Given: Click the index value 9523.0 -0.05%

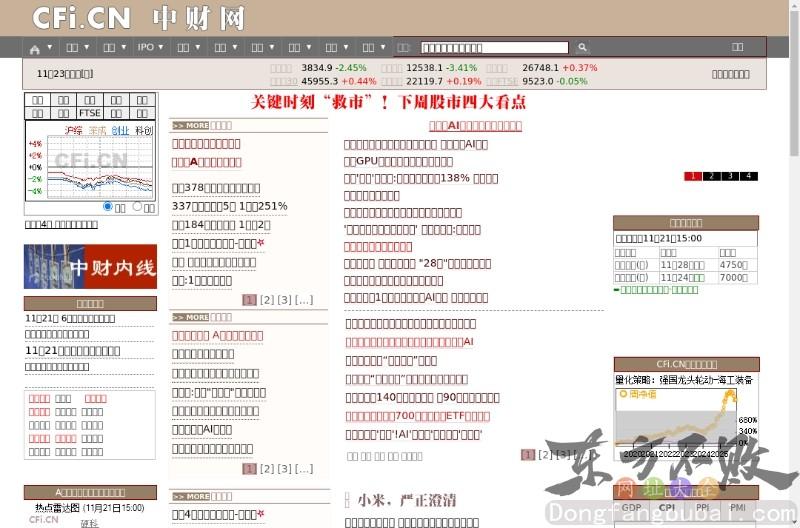Looking at the screenshot, I should point(555,81).
